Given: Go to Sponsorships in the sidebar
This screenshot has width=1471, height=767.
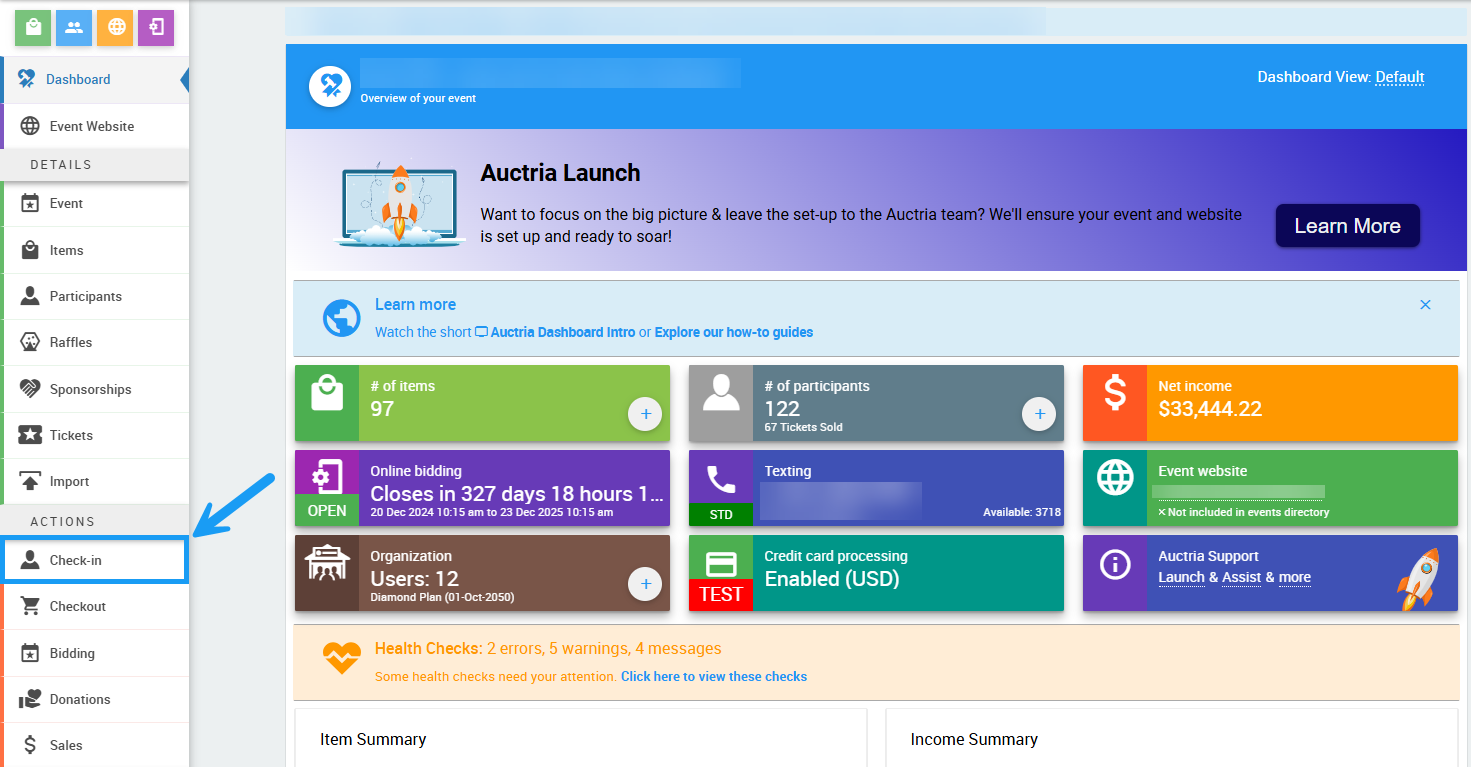Looking at the screenshot, I should point(90,389).
